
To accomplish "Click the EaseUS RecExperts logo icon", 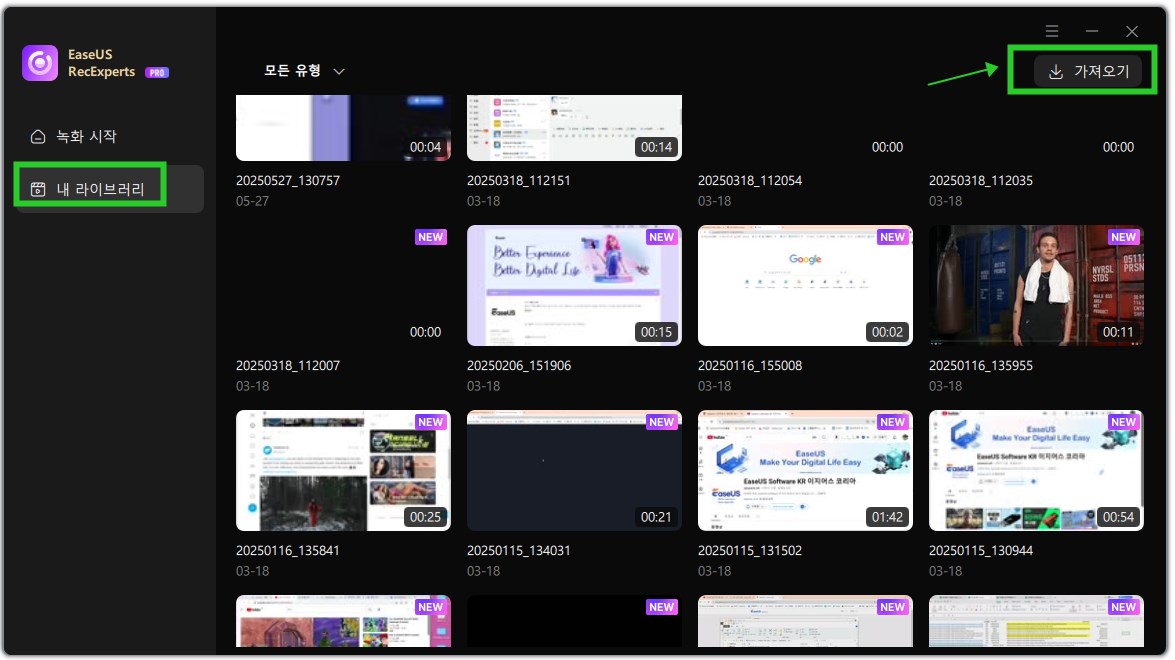I will coord(40,62).
